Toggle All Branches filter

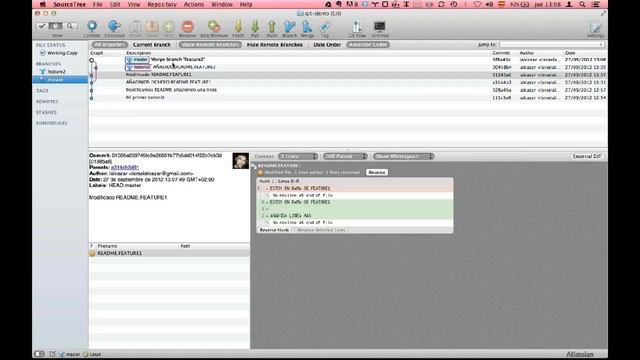click(x=110, y=44)
